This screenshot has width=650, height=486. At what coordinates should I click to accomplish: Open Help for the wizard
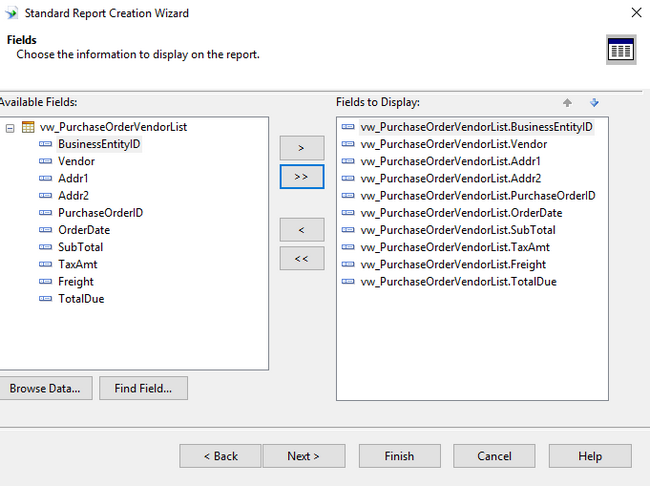(590, 456)
